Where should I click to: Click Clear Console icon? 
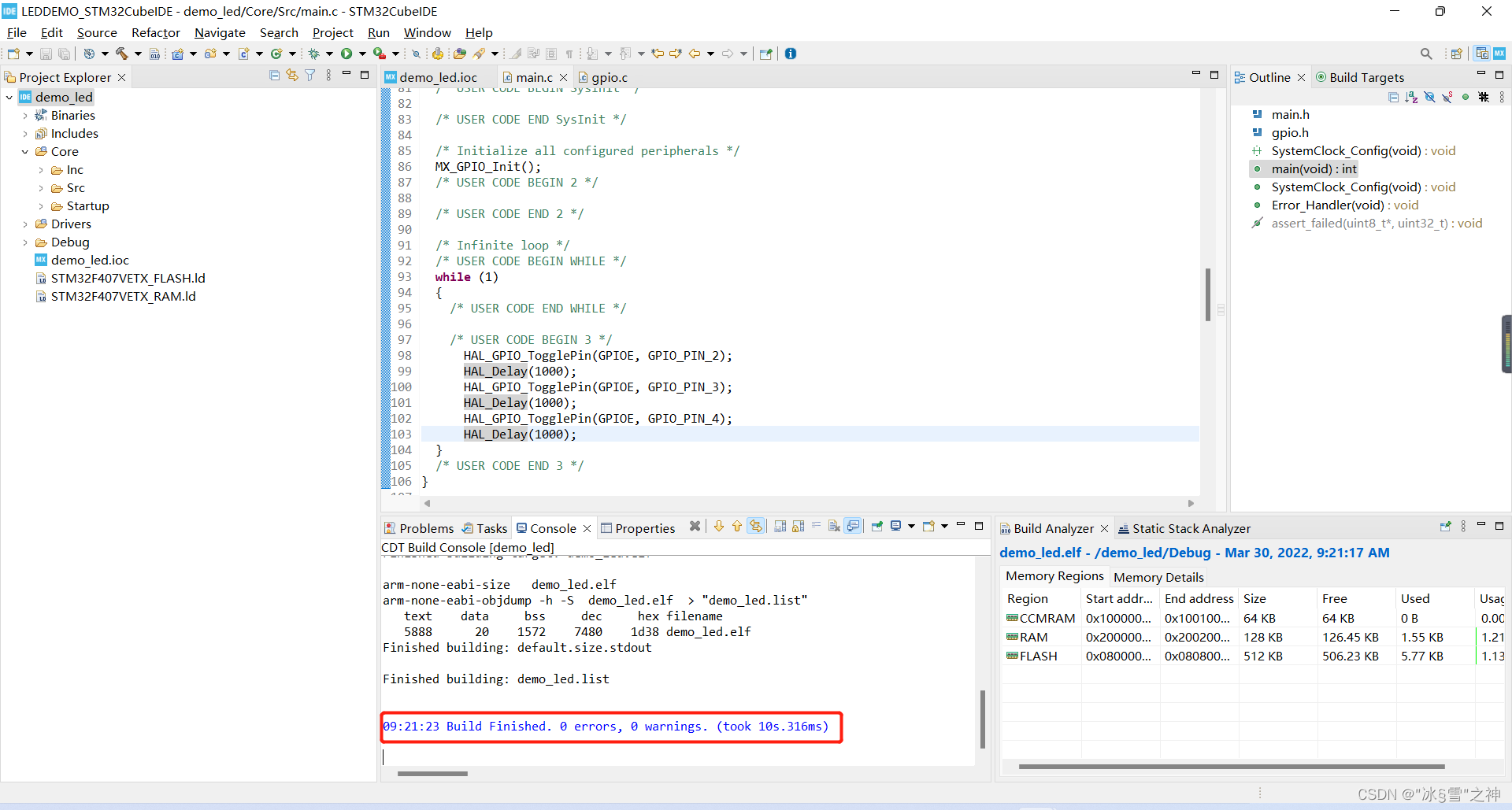click(x=834, y=527)
